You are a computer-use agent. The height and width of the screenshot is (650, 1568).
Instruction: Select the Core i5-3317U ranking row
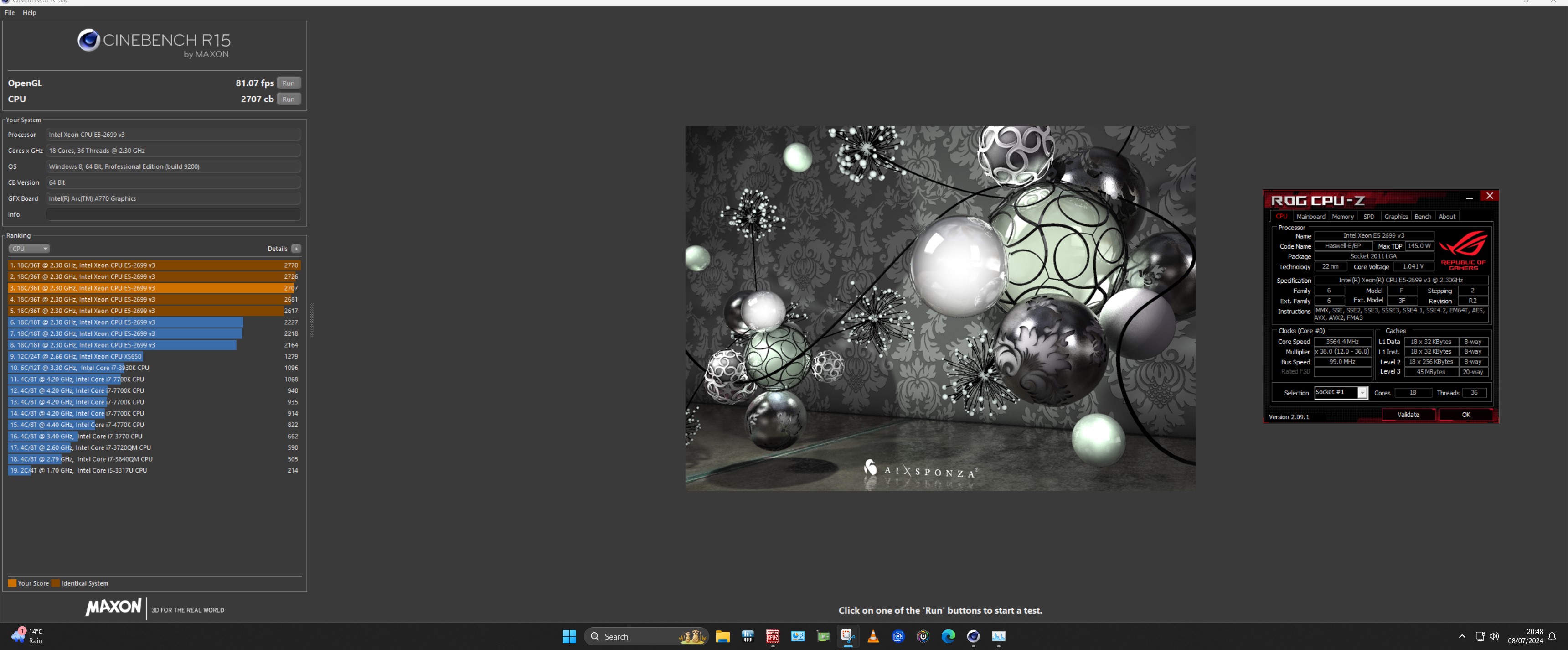point(155,470)
